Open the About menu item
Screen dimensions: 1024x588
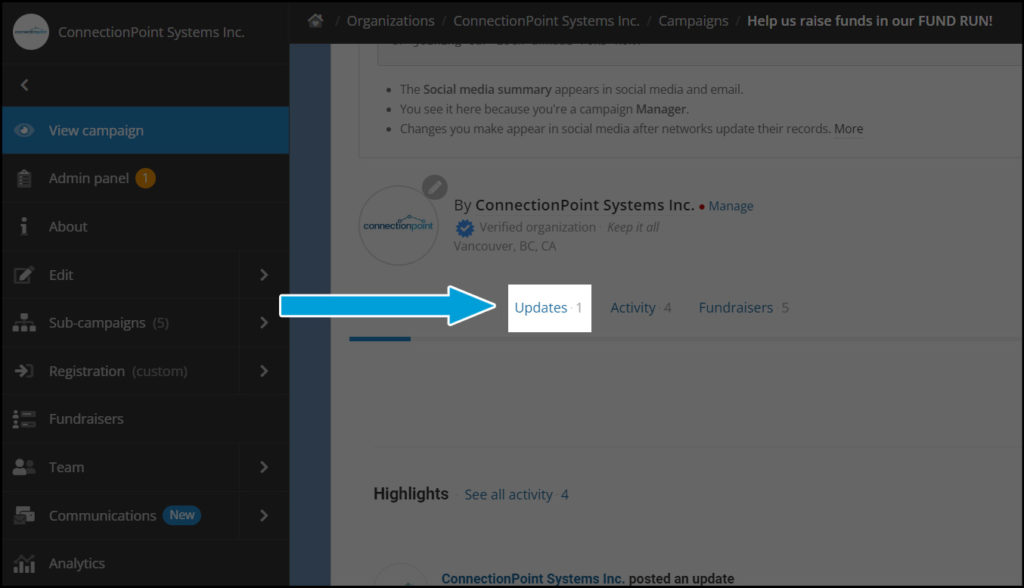(146, 227)
